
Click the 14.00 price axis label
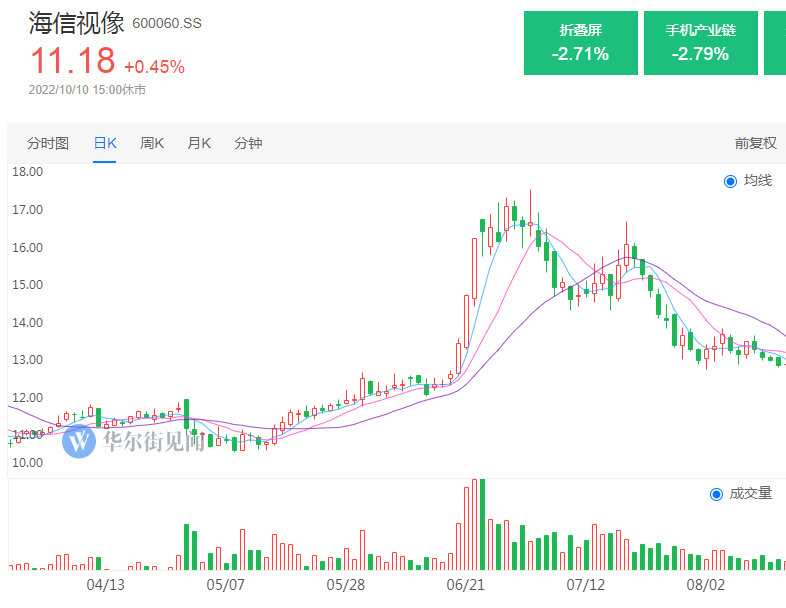point(28,323)
